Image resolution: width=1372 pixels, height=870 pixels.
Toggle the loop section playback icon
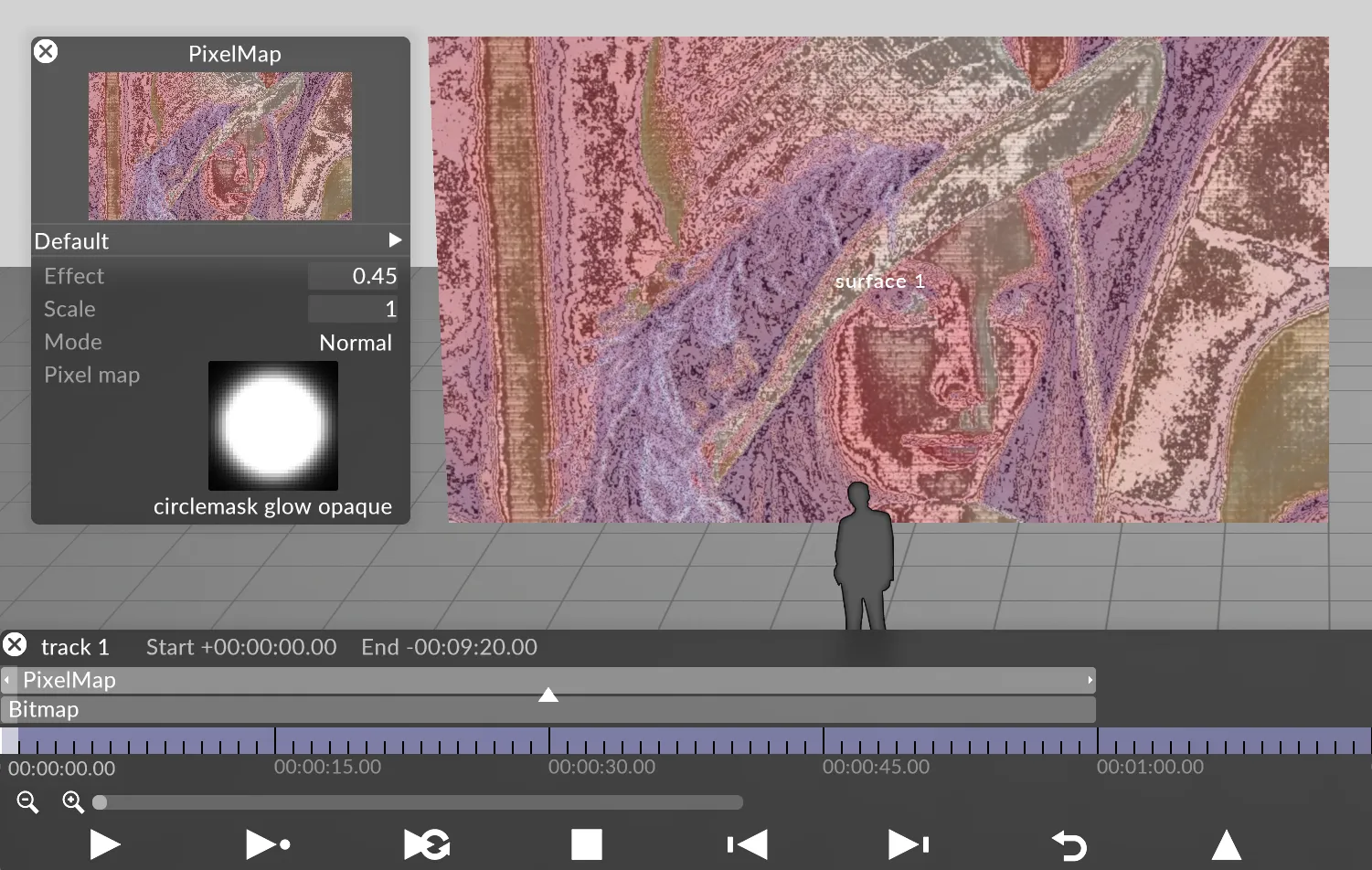tap(427, 844)
